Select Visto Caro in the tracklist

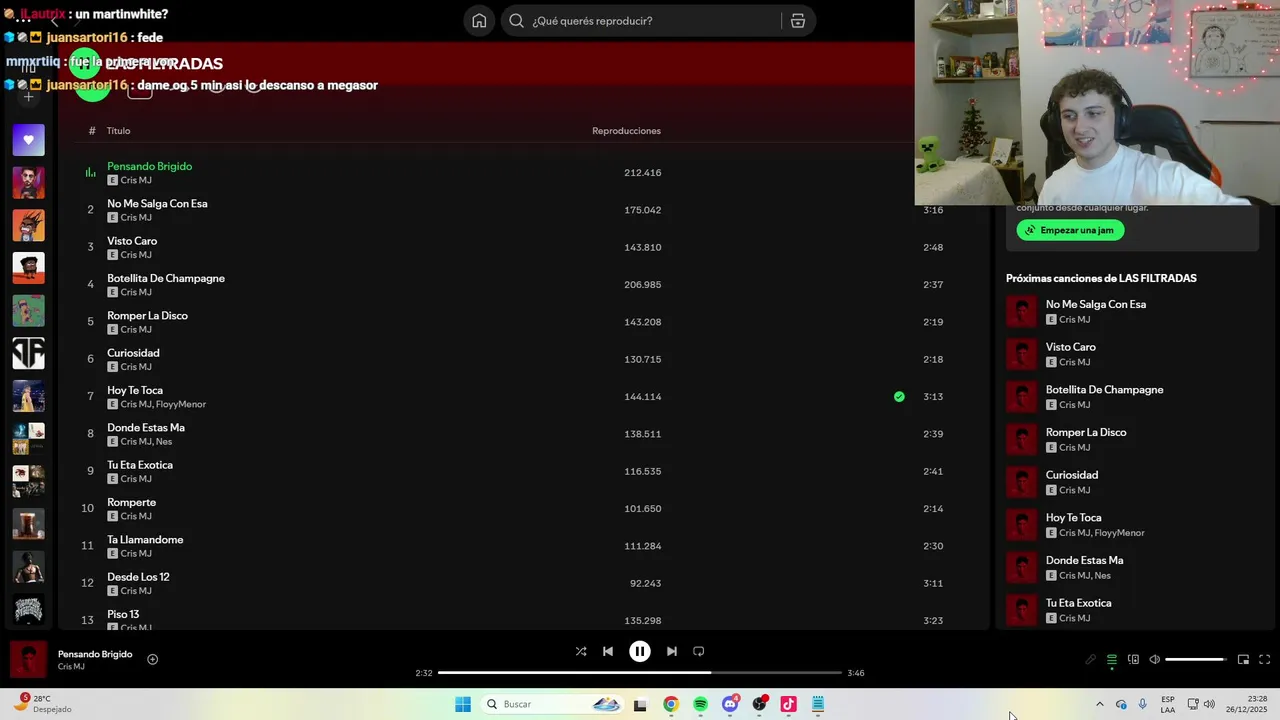coord(132,241)
